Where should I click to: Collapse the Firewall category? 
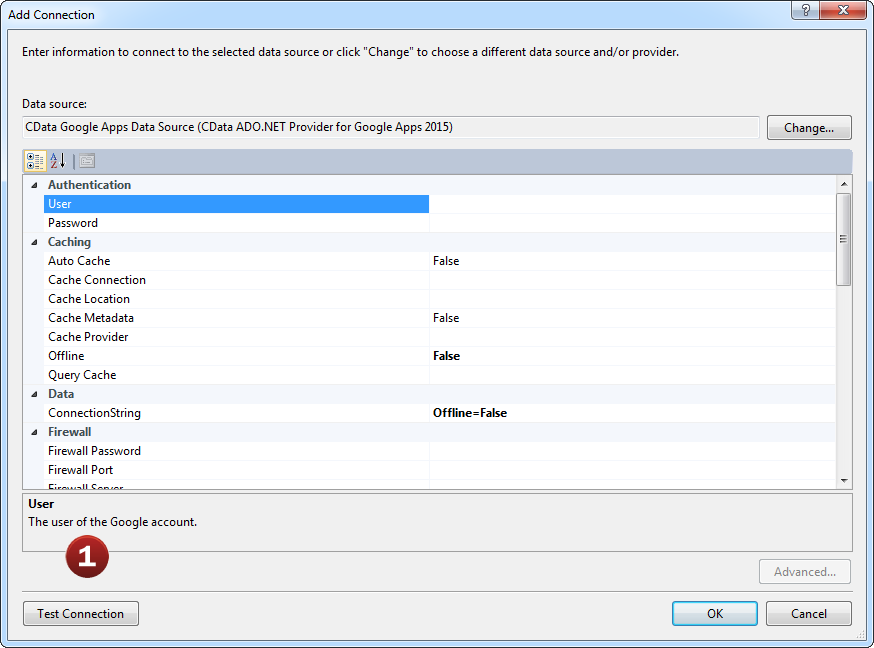[34, 432]
